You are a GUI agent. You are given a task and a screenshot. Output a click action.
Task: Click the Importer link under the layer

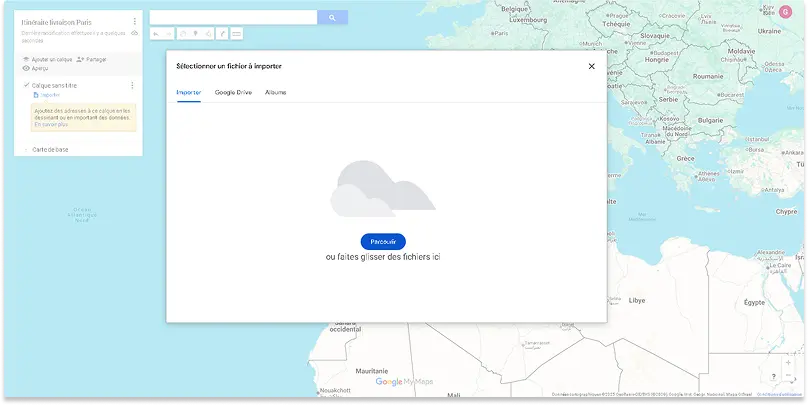46,95
